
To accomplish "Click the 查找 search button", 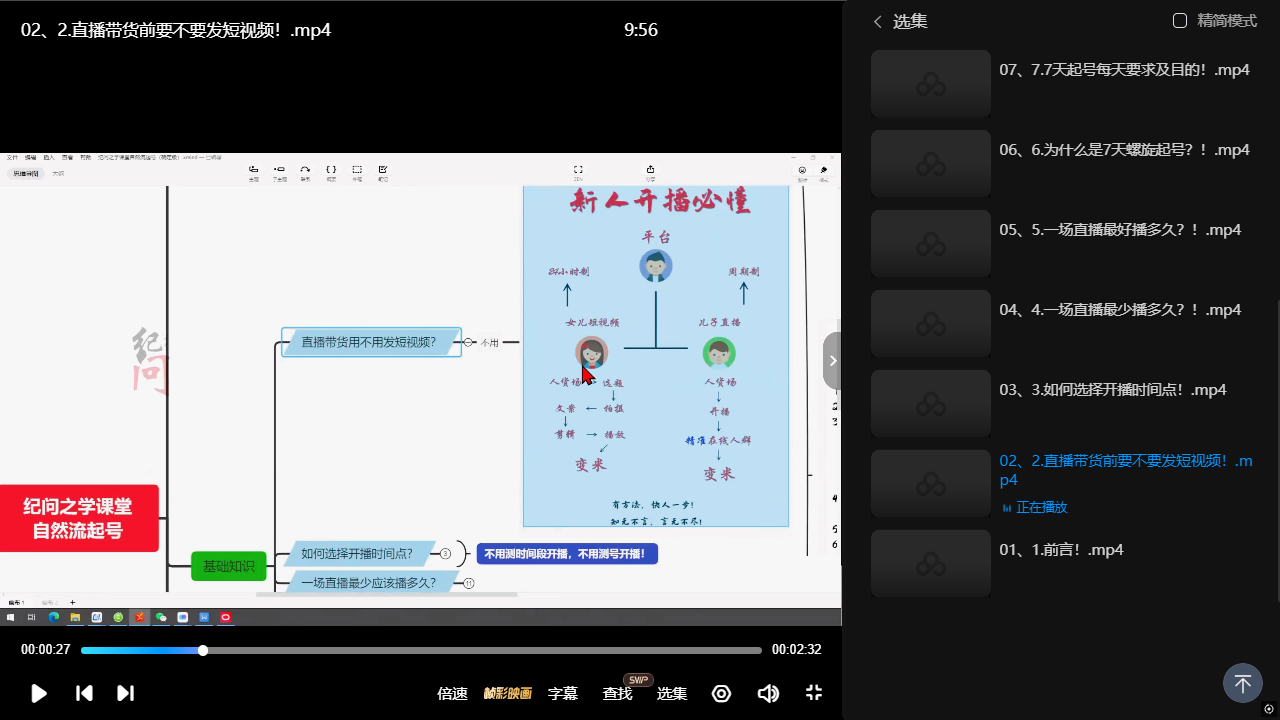I will pos(617,693).
